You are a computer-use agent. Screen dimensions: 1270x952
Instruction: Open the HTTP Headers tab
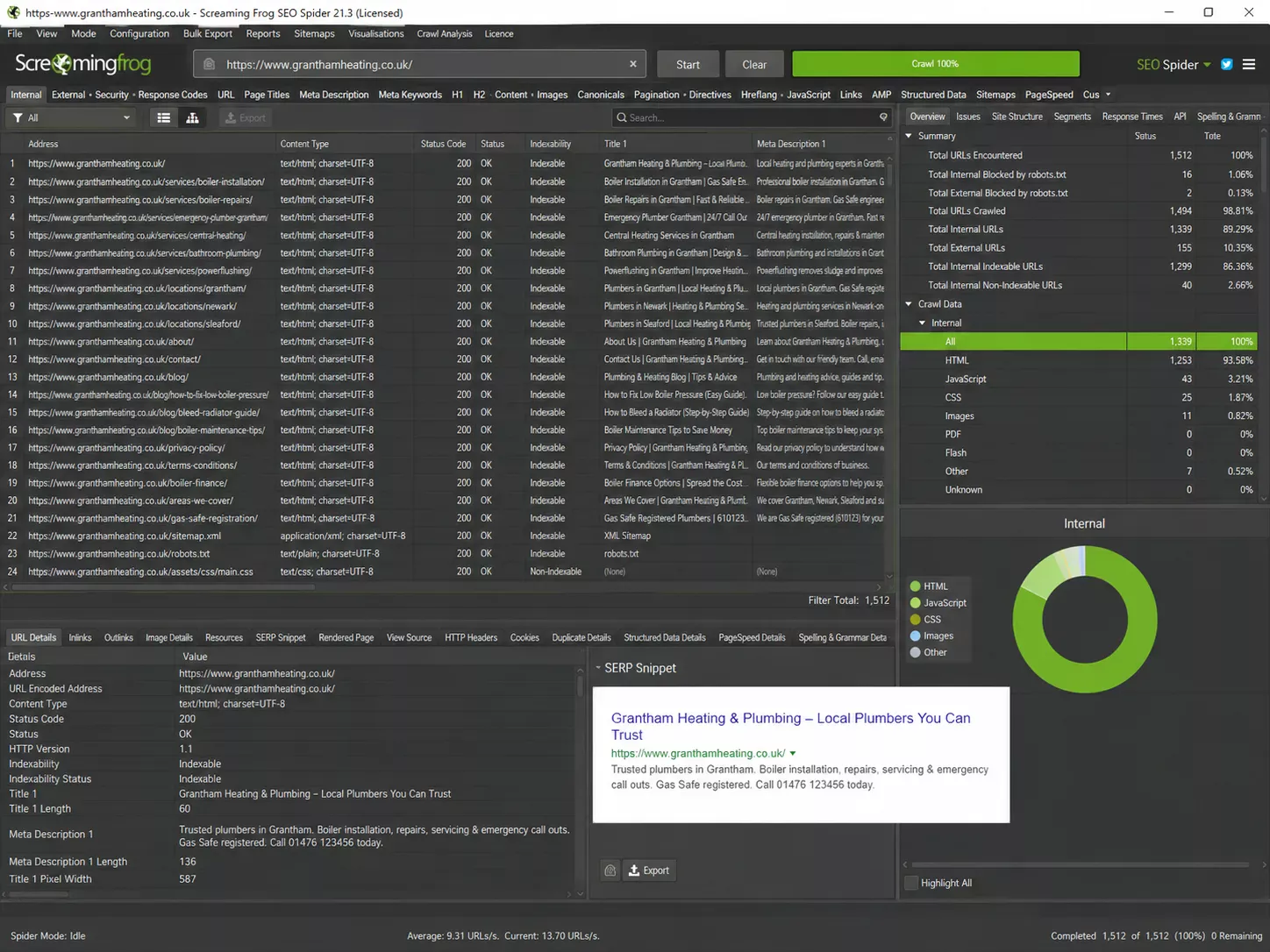[471, 637]
